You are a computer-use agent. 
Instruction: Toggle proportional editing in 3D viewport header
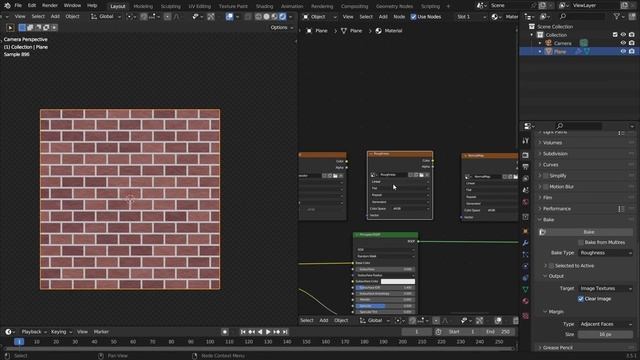click(167, 17)
